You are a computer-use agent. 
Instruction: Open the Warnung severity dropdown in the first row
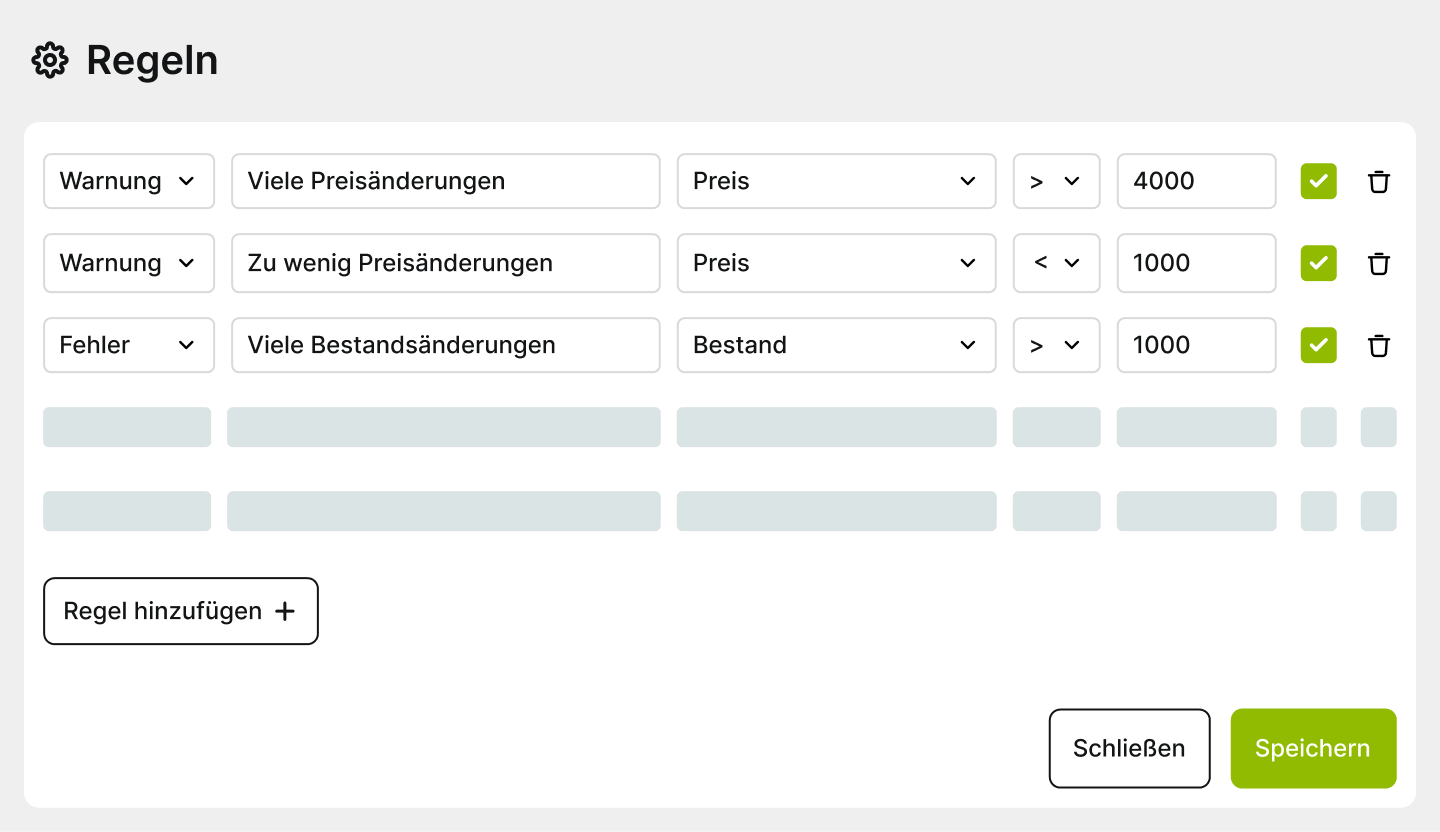point(128,181)
